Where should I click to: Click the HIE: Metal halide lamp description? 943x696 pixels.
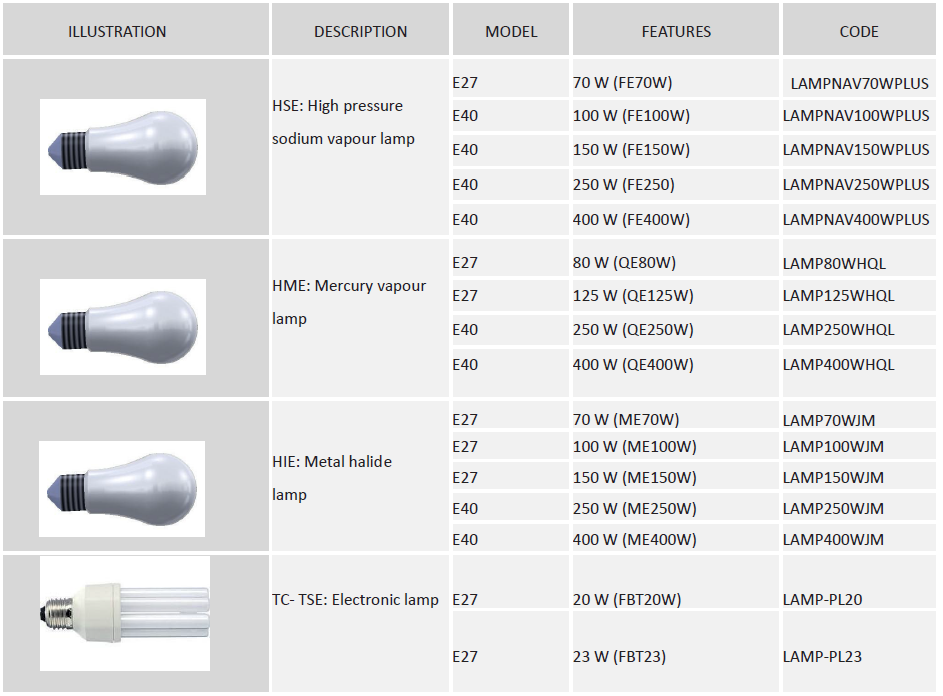pos(332,478)
